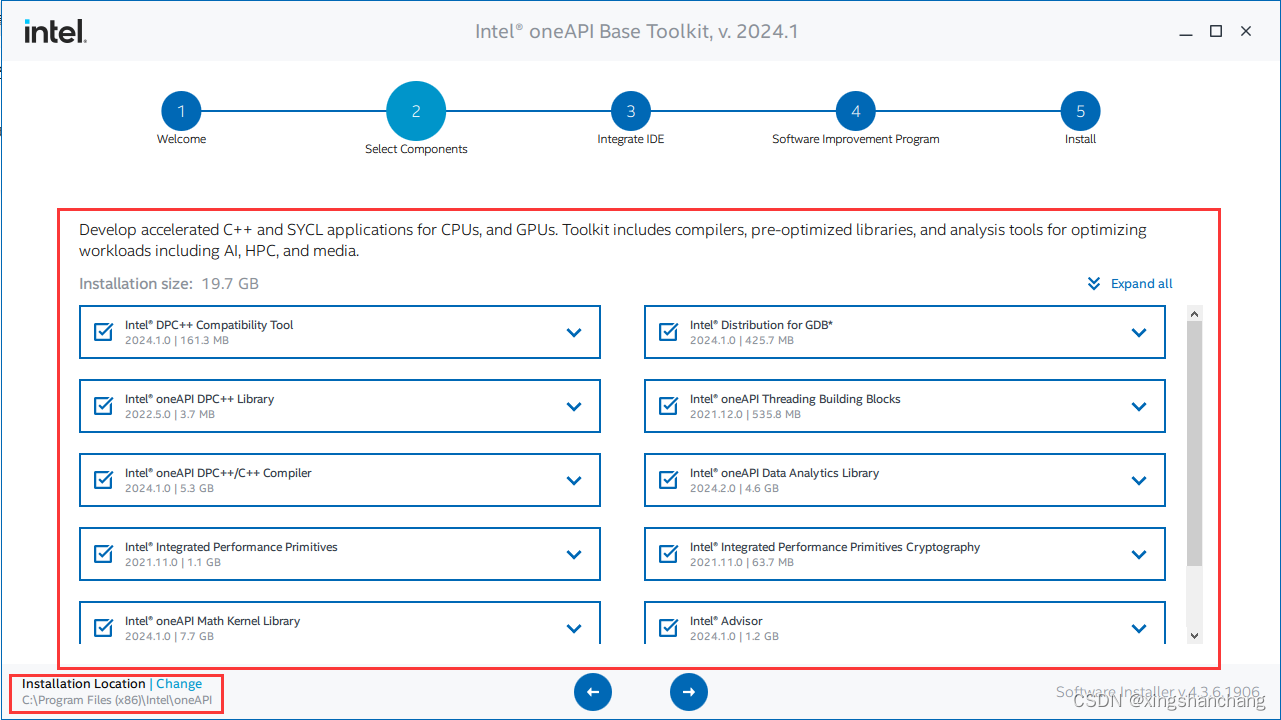Go to step 1 Welcome circle

click(181, 111)
